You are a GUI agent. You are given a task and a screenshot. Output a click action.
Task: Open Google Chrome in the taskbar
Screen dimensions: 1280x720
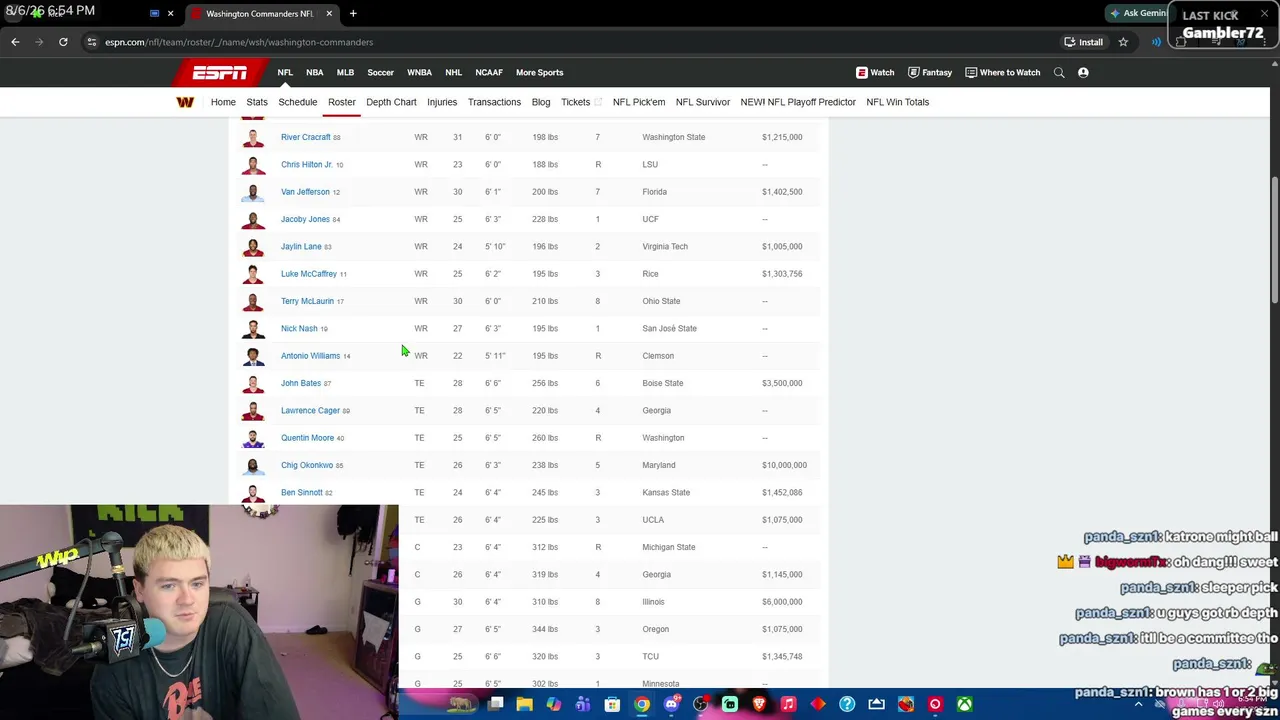(x=642, y=704)
